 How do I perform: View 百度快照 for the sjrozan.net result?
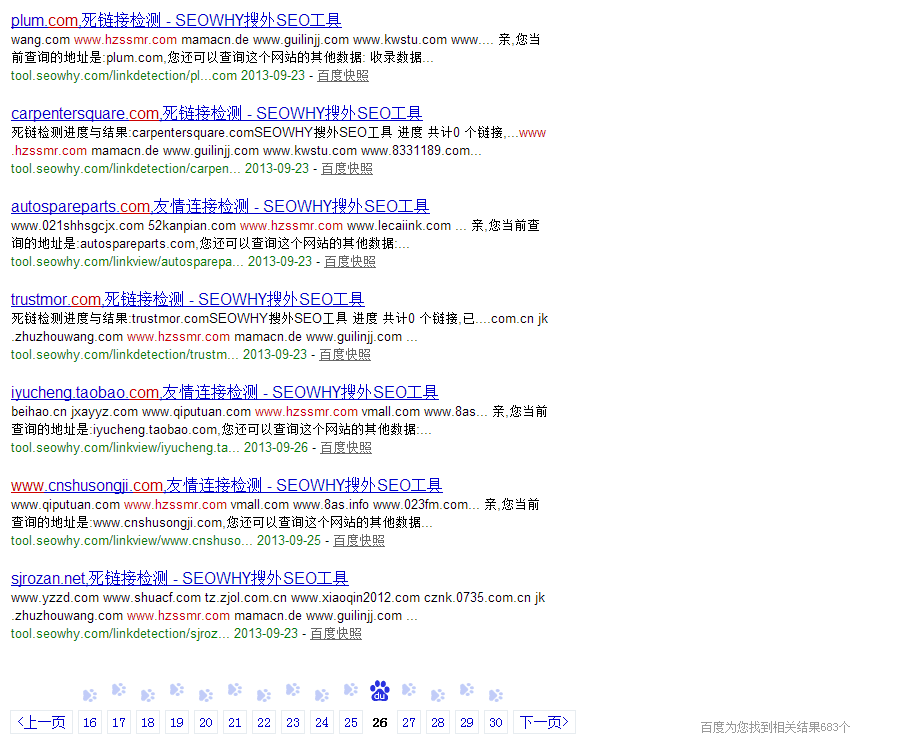[336, 634]
